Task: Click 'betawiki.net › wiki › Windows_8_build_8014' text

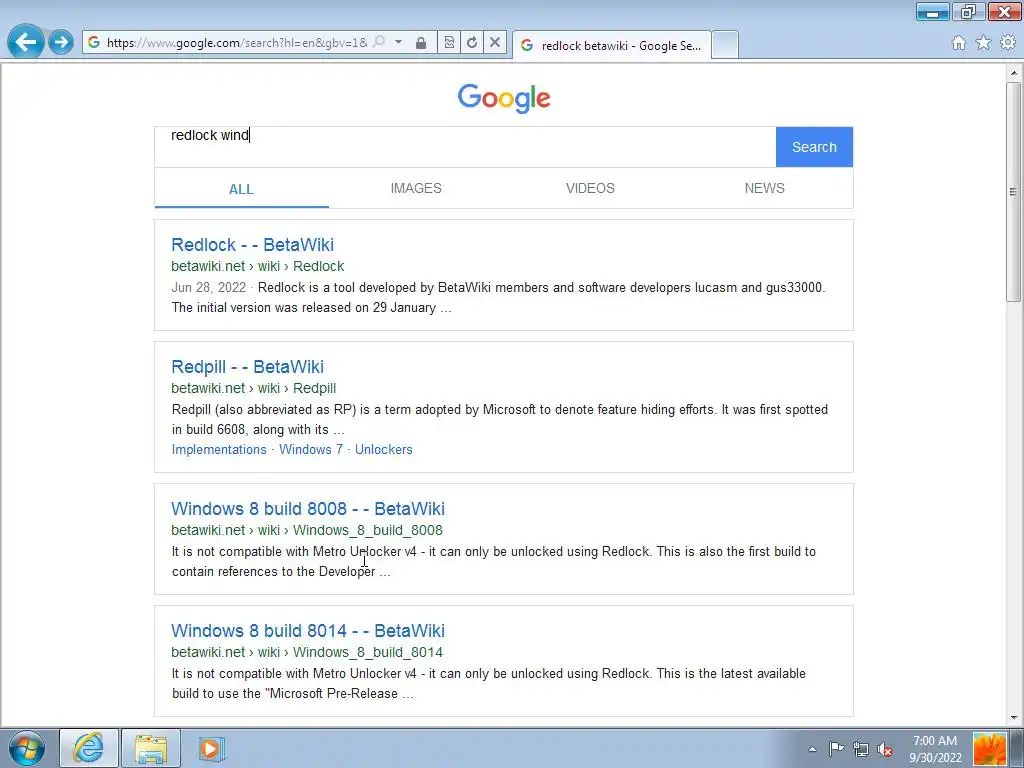Action: coord(307,652)
